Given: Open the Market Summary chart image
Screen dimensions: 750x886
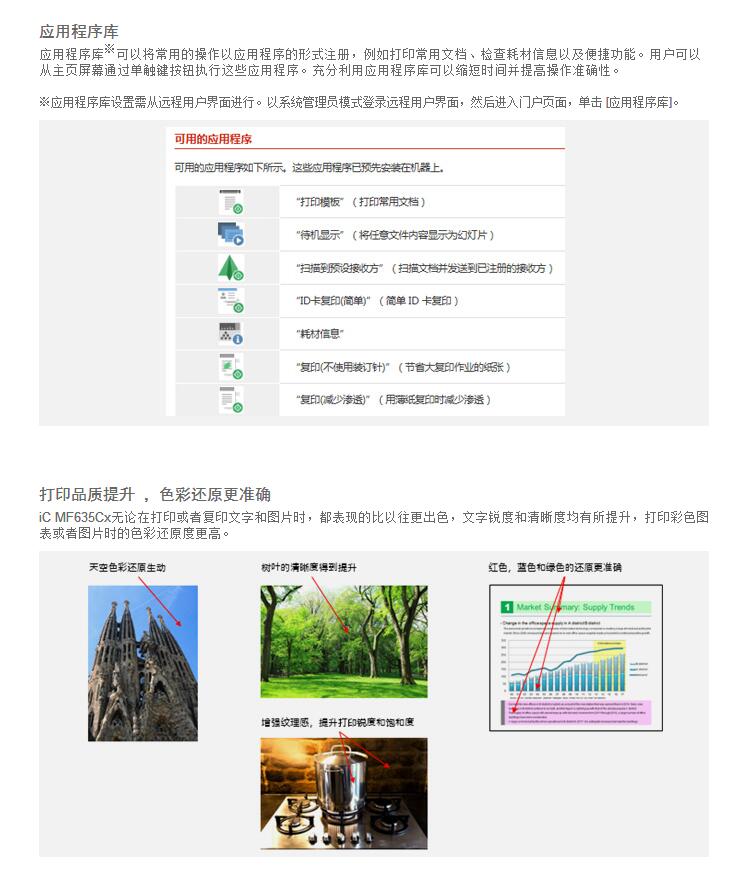Looking at the screenshot, I should pos(576,658).
